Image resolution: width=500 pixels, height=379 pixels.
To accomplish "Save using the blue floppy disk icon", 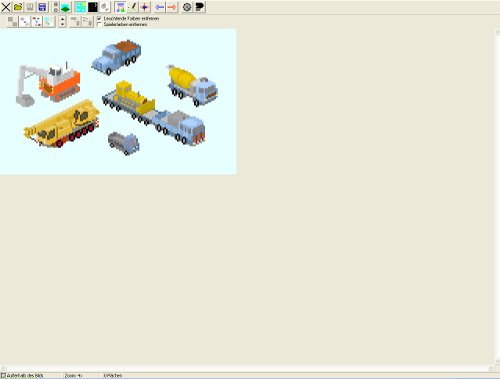I will coord(42,7).
